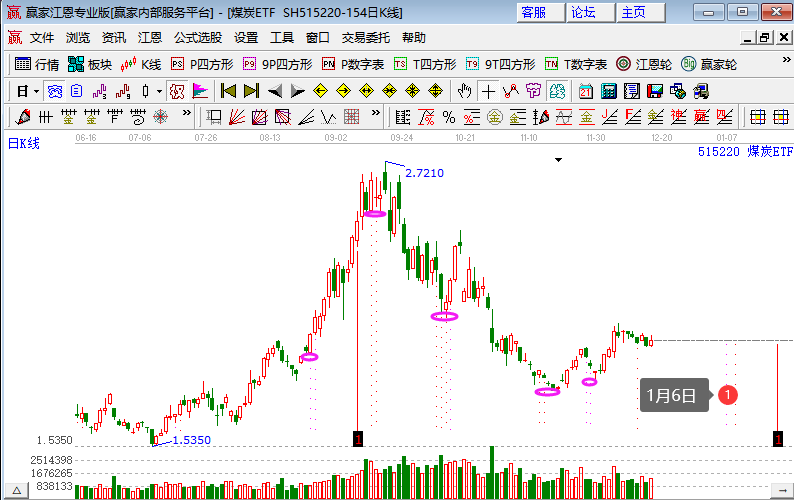The width and height of the screenshot is (794, 500).
Task: Open the 9P四方形 tool
Action: click(277, 64)
